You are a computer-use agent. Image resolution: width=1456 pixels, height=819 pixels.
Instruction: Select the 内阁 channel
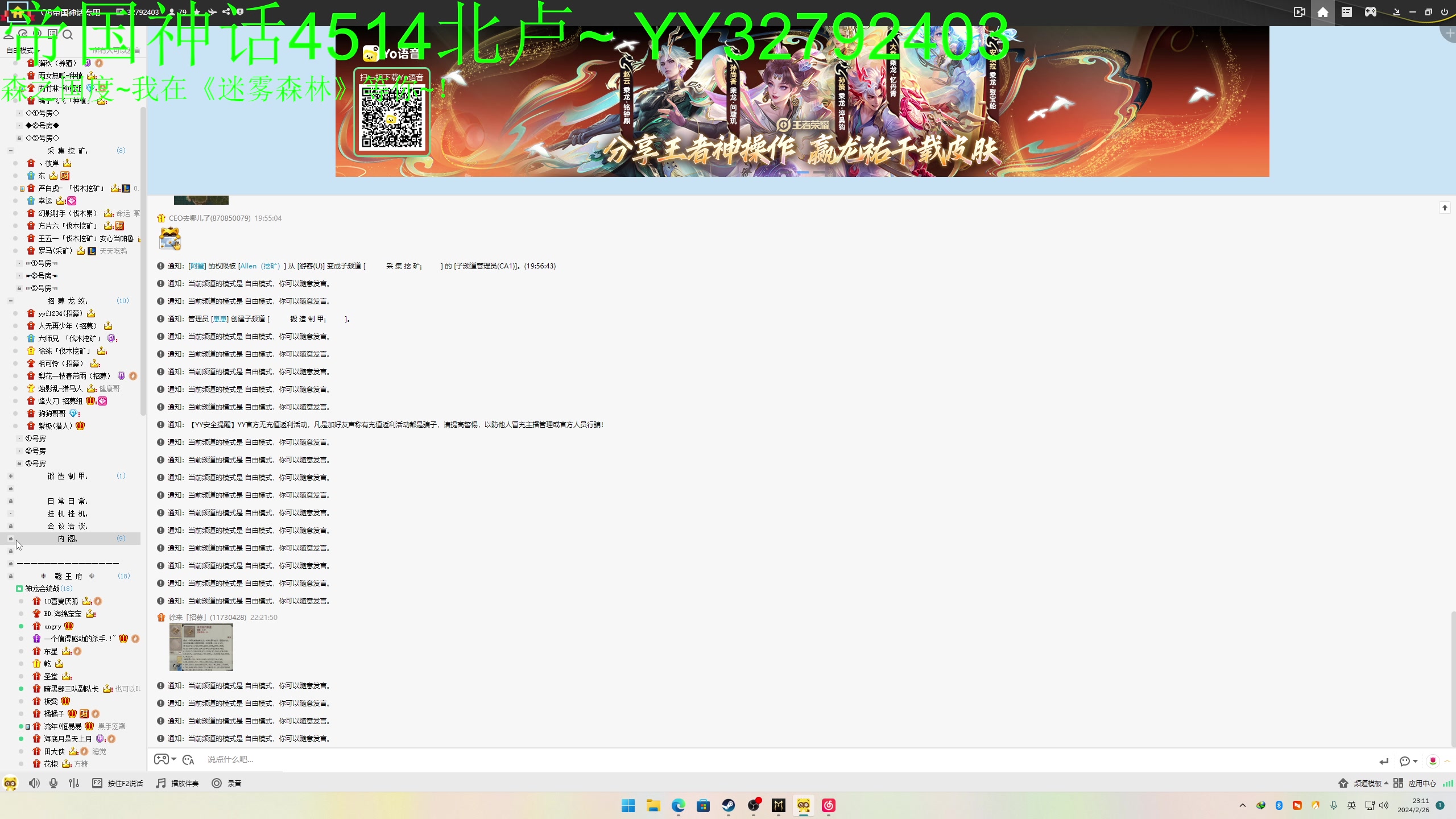[x=71, y=539]
